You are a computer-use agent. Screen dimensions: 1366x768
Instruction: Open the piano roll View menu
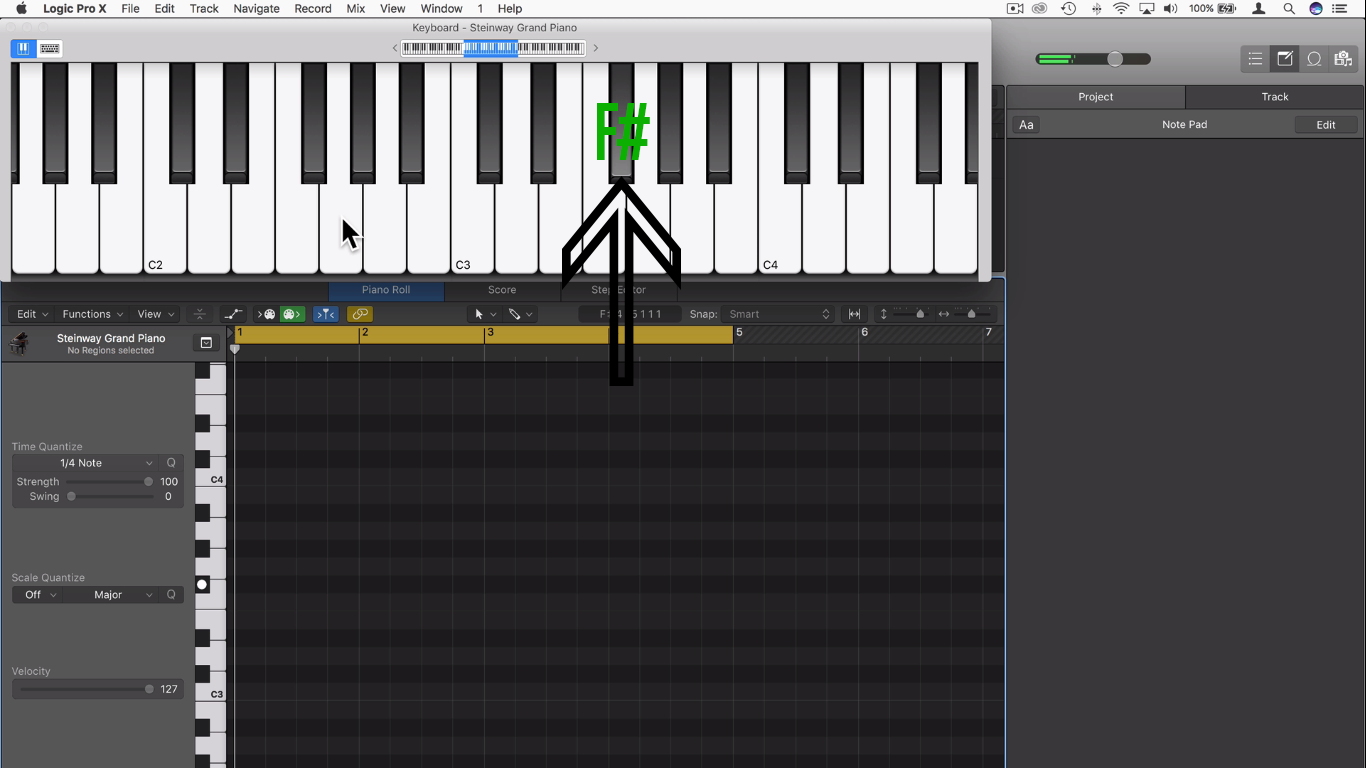(x=155, y=314)
